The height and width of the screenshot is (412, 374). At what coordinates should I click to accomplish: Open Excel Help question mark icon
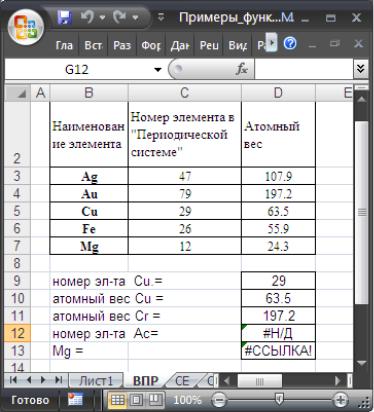290,43
